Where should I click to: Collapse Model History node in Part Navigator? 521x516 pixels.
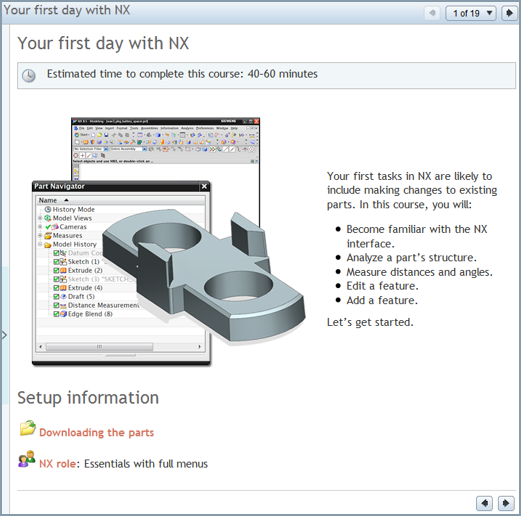coord(40,244)
